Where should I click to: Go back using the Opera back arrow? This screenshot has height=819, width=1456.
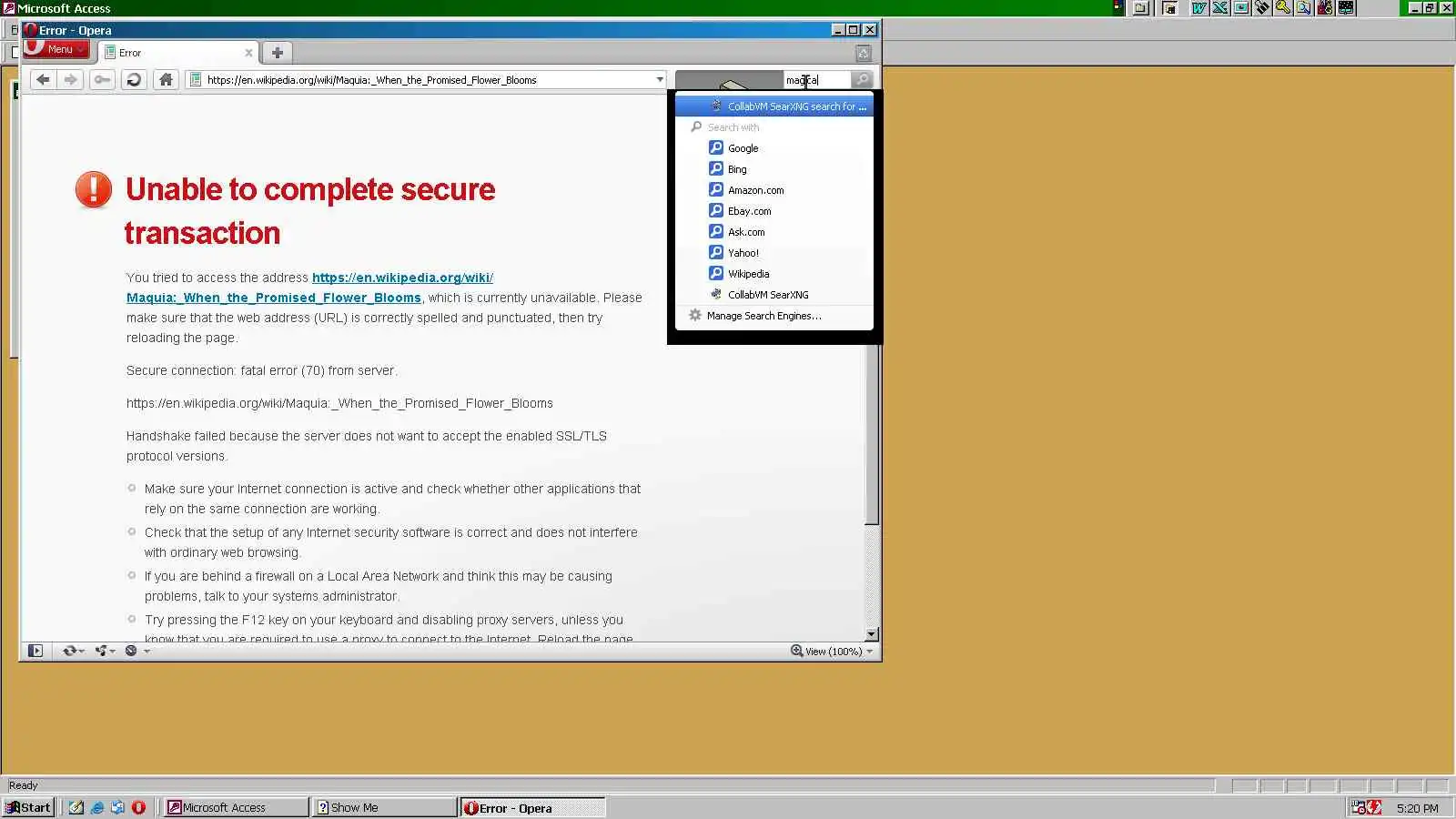pos(43,80)
